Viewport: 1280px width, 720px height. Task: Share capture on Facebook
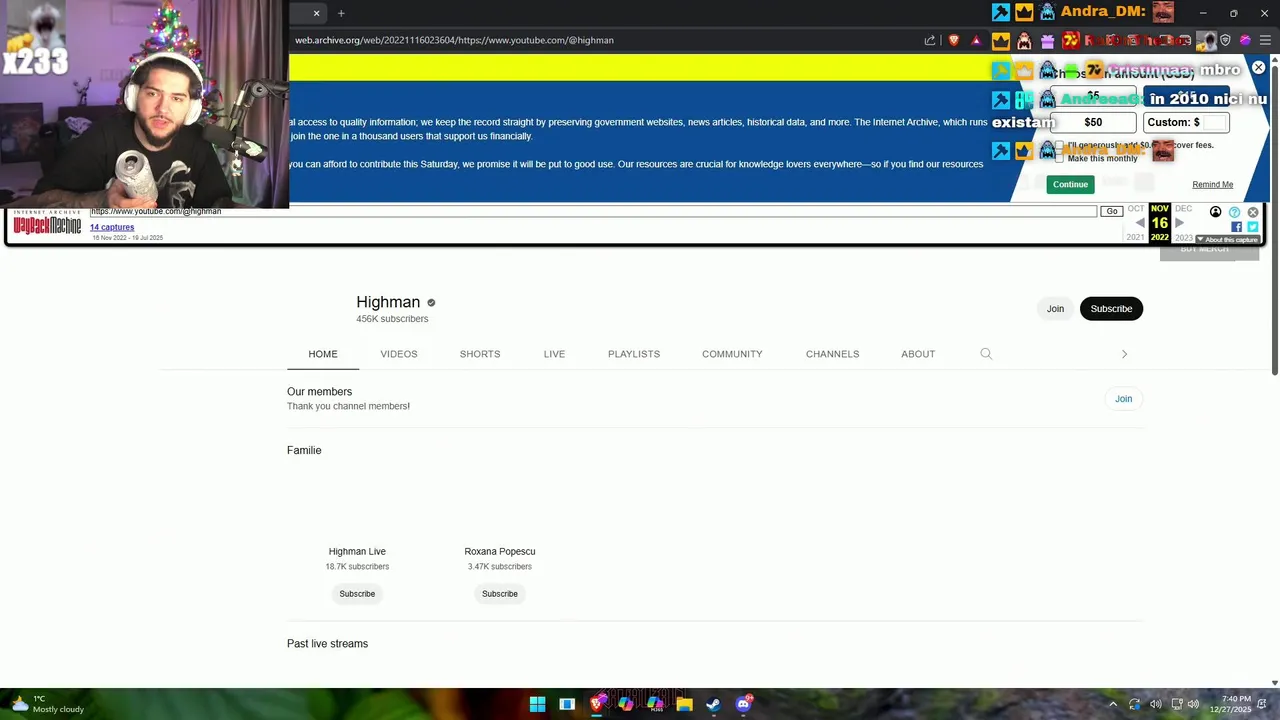pos(1236,227)
